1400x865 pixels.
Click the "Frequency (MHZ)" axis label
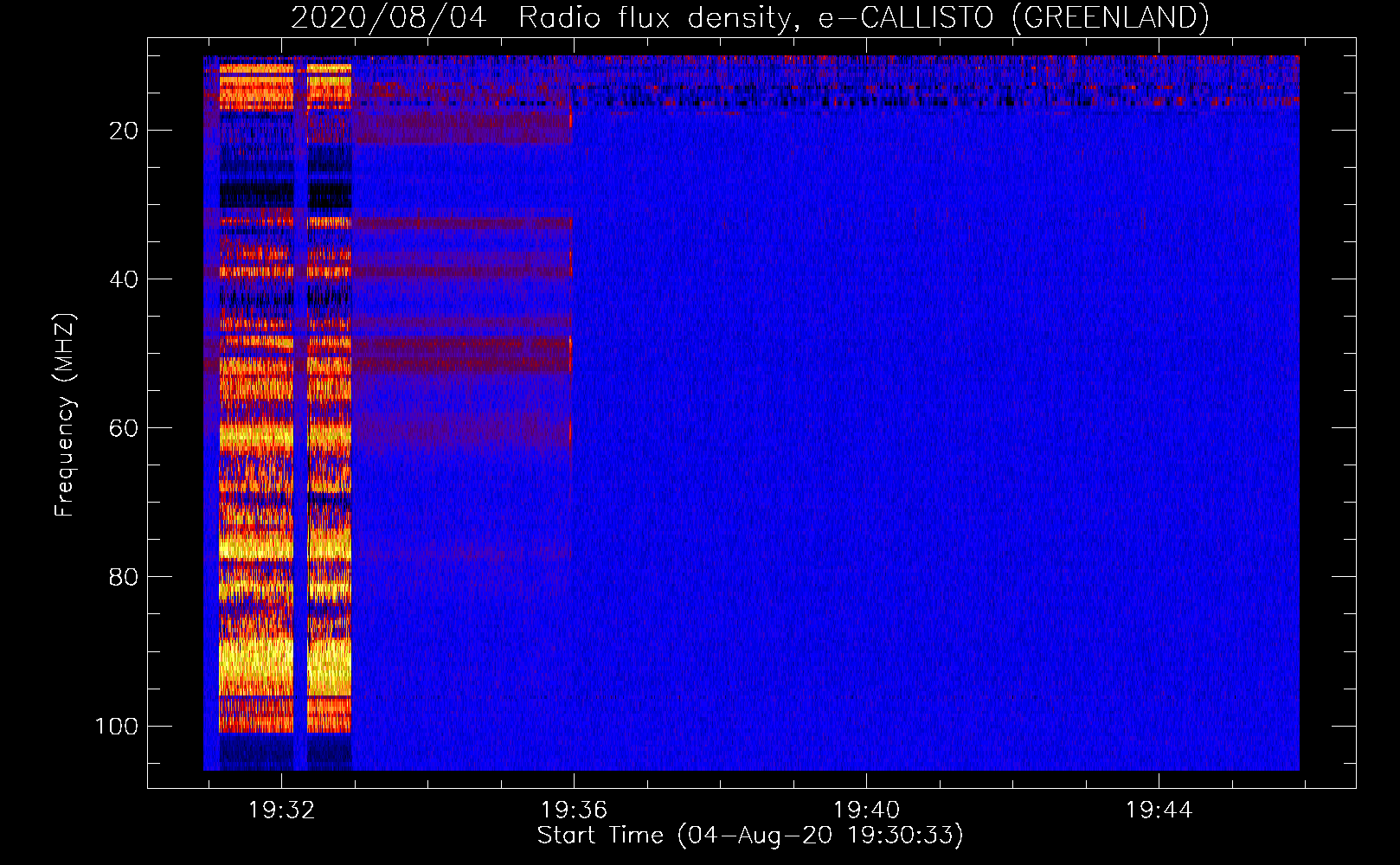(65, 415)
